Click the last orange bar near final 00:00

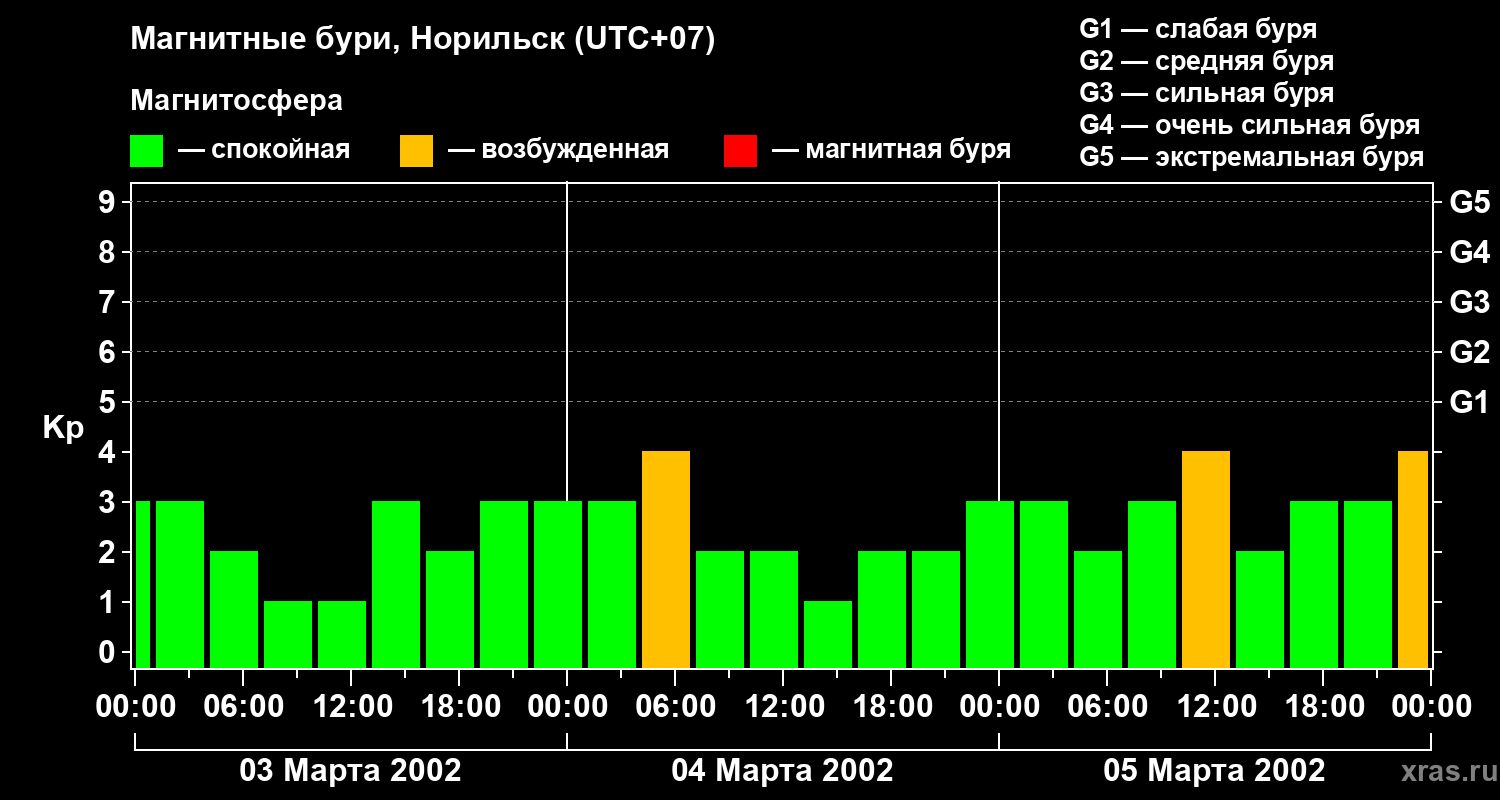(x=1413, y=559)
